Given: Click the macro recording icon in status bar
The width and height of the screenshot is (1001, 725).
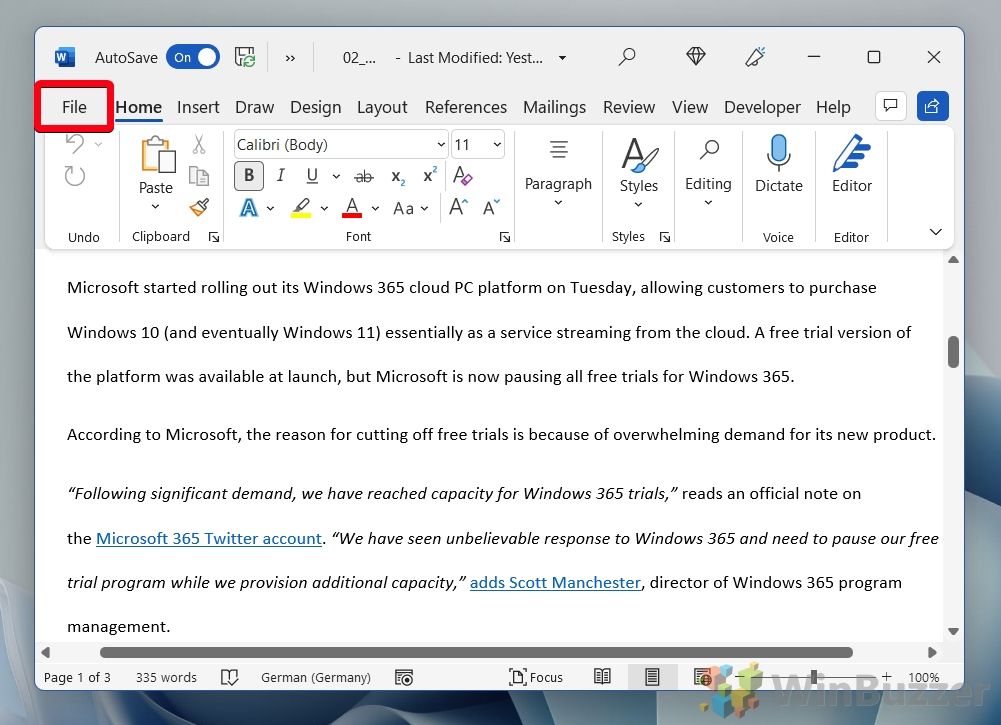Looking at the screenshot, I should 404,677.
